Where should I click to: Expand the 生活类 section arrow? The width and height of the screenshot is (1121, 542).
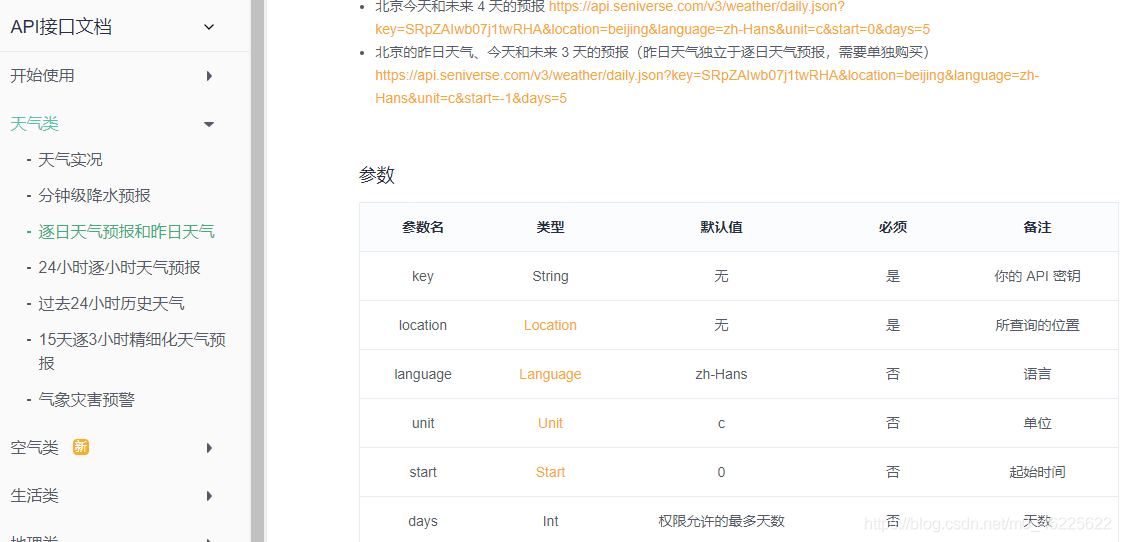(x=209, y=496)
